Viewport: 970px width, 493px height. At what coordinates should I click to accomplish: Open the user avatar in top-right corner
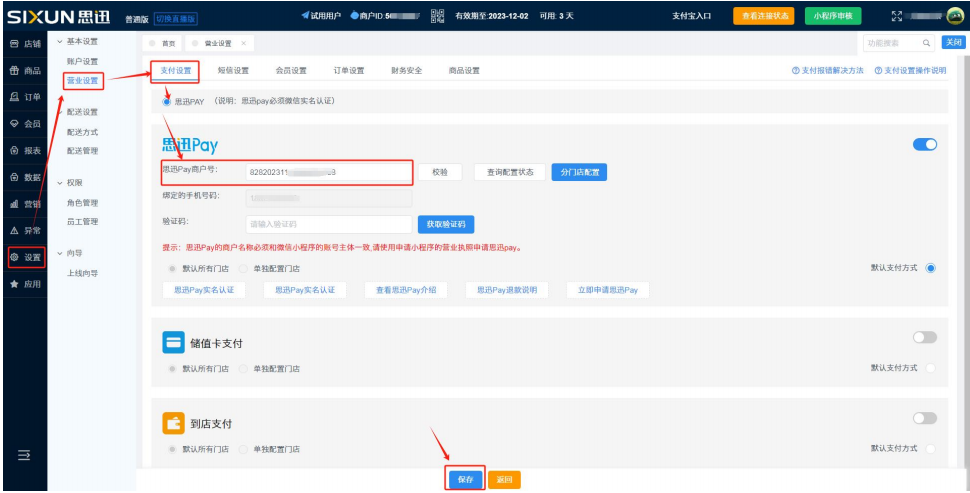(954, 16)
